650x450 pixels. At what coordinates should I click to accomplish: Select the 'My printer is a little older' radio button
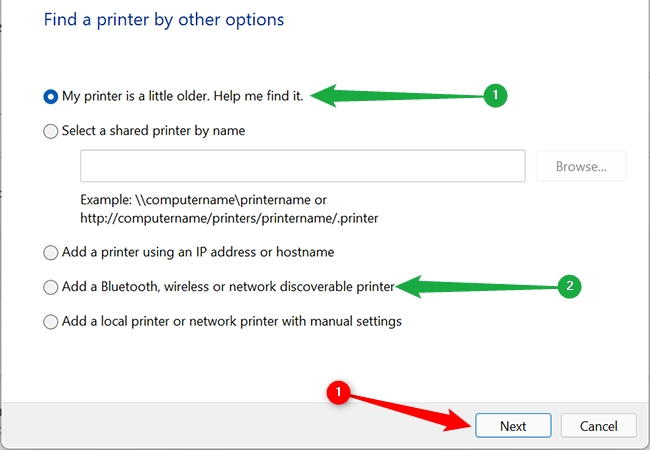[x=51, y=96]
